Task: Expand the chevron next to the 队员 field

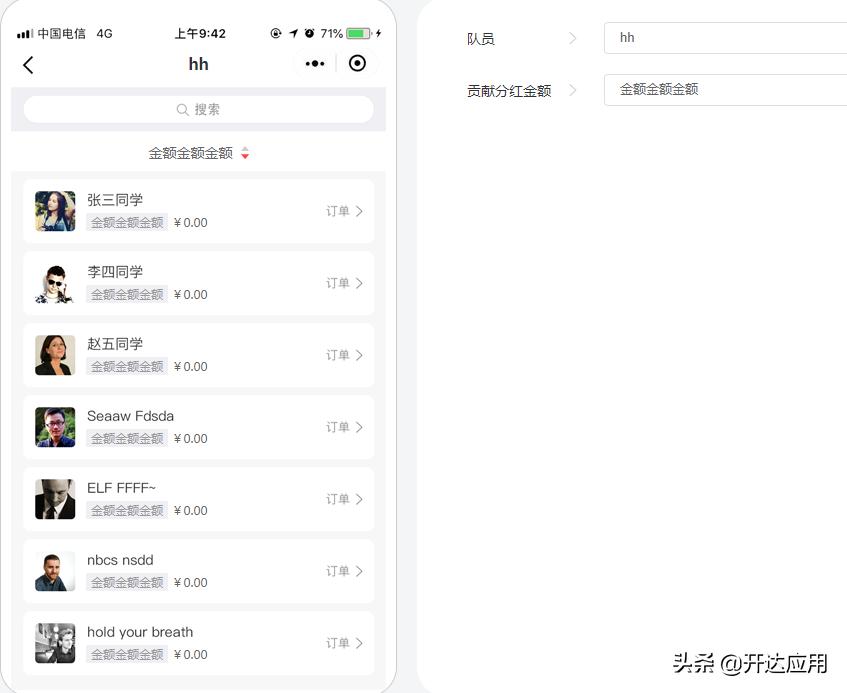Action: pyautogui.click(x=573, y=37)
